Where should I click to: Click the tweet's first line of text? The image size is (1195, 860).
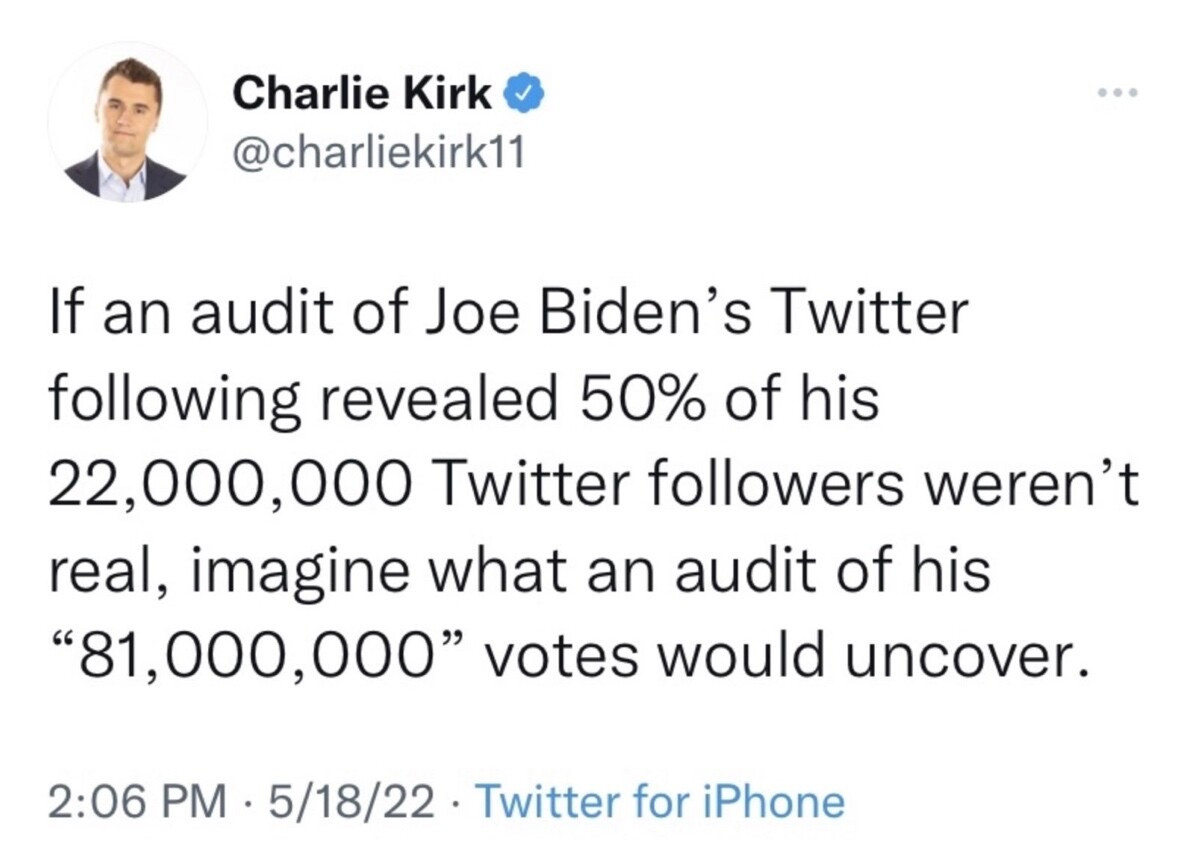pyautogui.click(x=509, y=314)
